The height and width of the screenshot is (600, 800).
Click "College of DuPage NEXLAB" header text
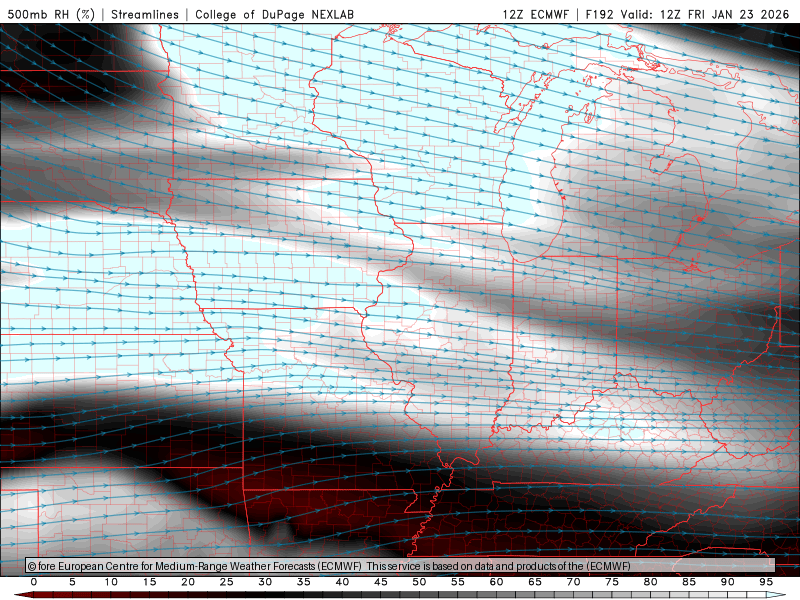274,14
